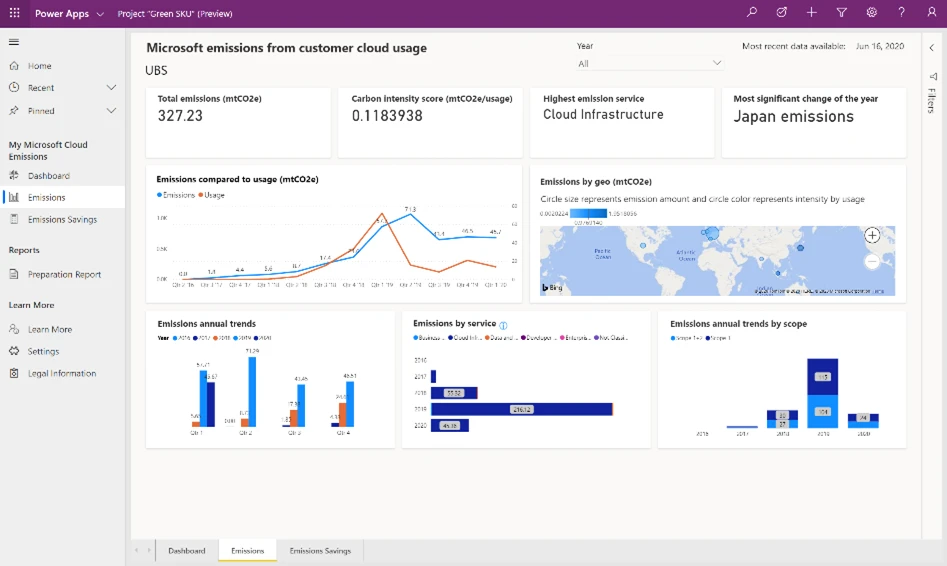Viewport: 947px width, 566px height.
Task: Click the UBS customer name heading
Action: tap(156, 70)
